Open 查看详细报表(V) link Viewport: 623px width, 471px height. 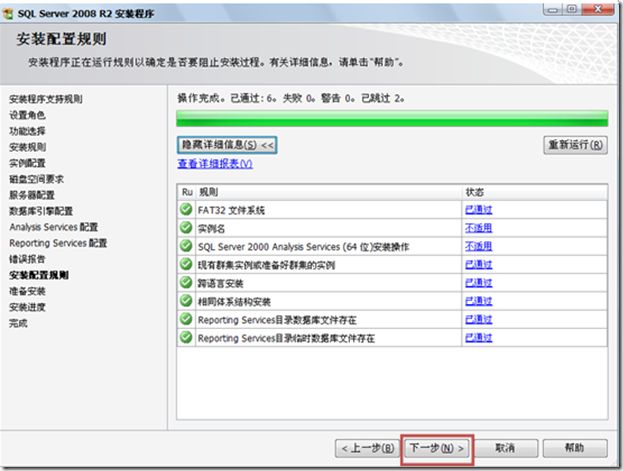point(215,164)
